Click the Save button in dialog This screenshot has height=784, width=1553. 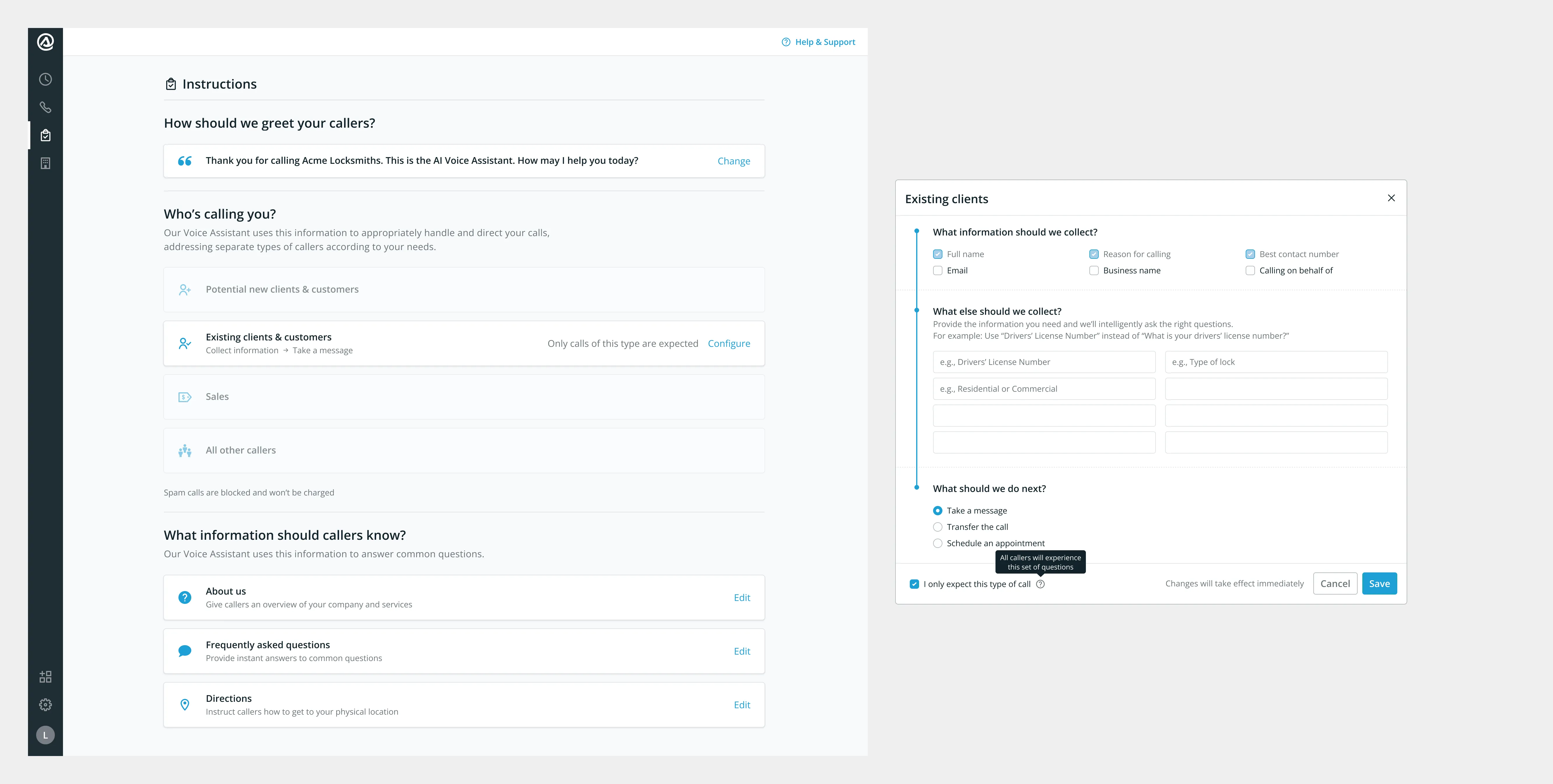coord(1380,583)
